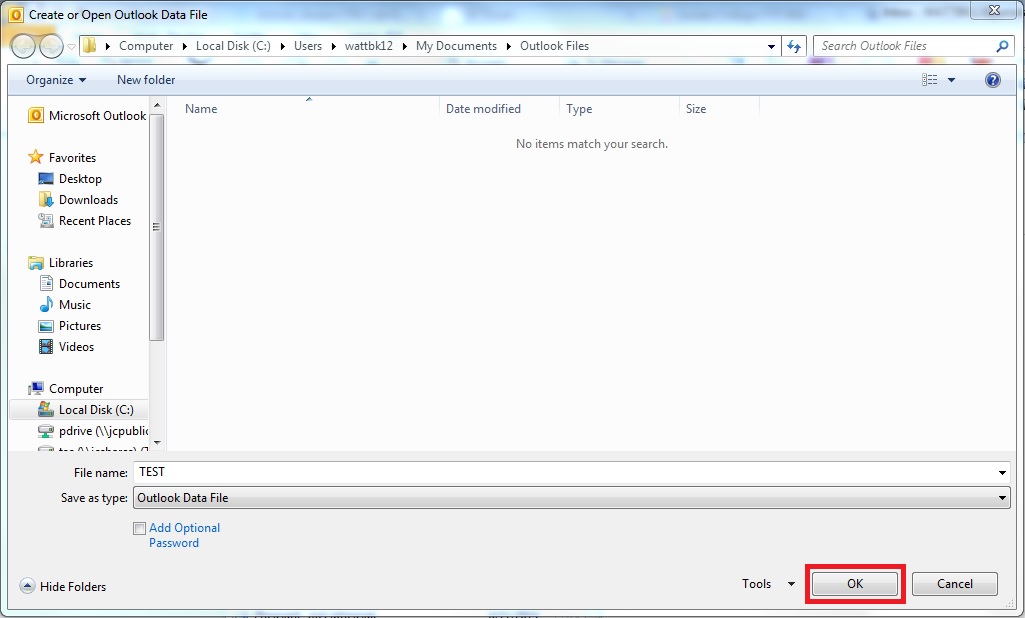Sort by Type column header
The height and width of the screenshot is (618, 1025).
(619, 109)
